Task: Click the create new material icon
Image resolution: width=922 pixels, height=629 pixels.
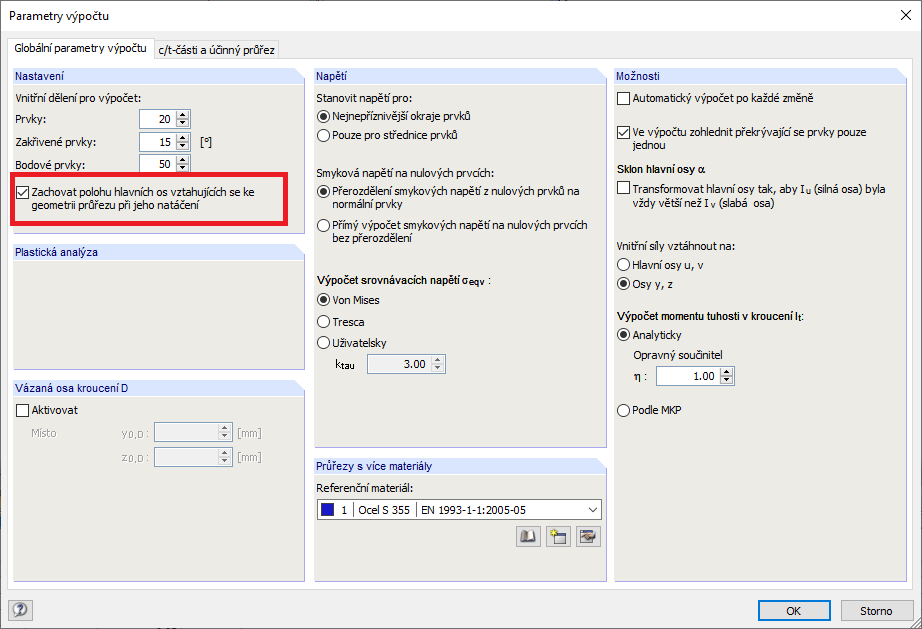Action: tap(558, 536)
